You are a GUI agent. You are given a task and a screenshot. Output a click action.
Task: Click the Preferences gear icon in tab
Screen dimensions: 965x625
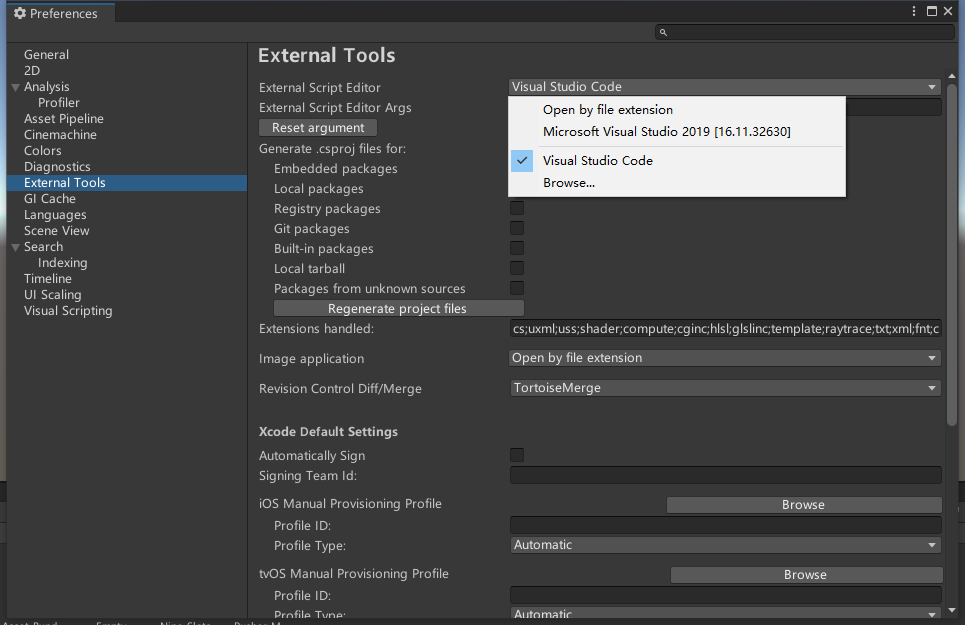pyautogui.click(x=20, y=13)
